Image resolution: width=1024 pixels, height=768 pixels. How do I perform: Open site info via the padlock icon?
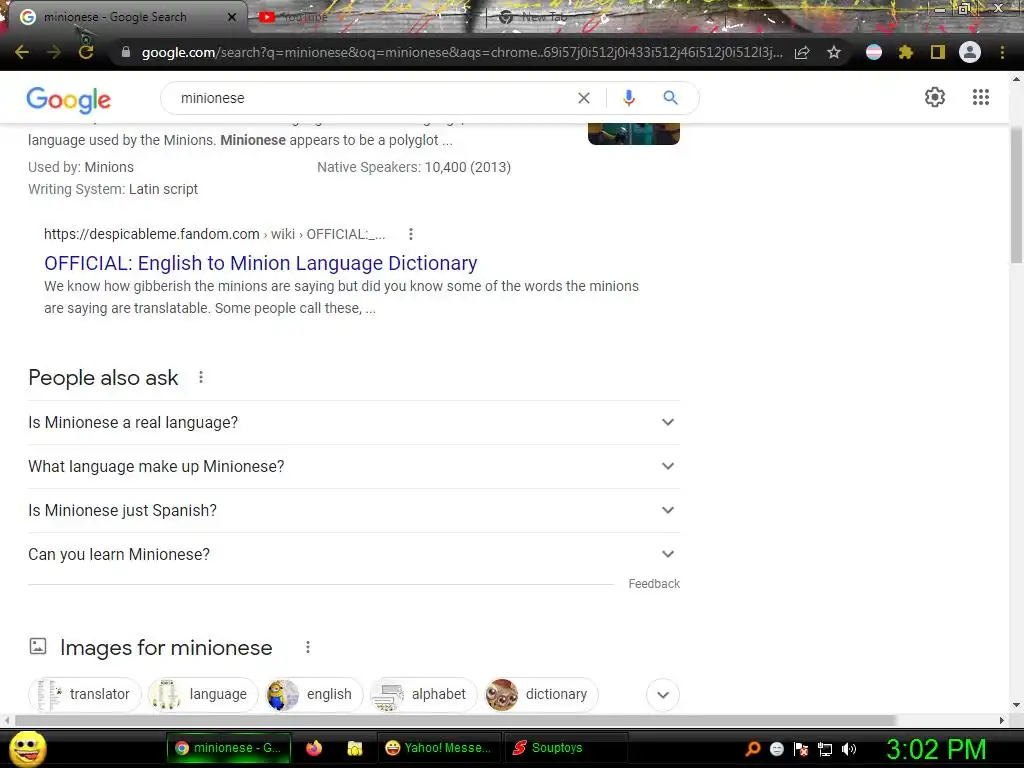(x=126, y=52)
